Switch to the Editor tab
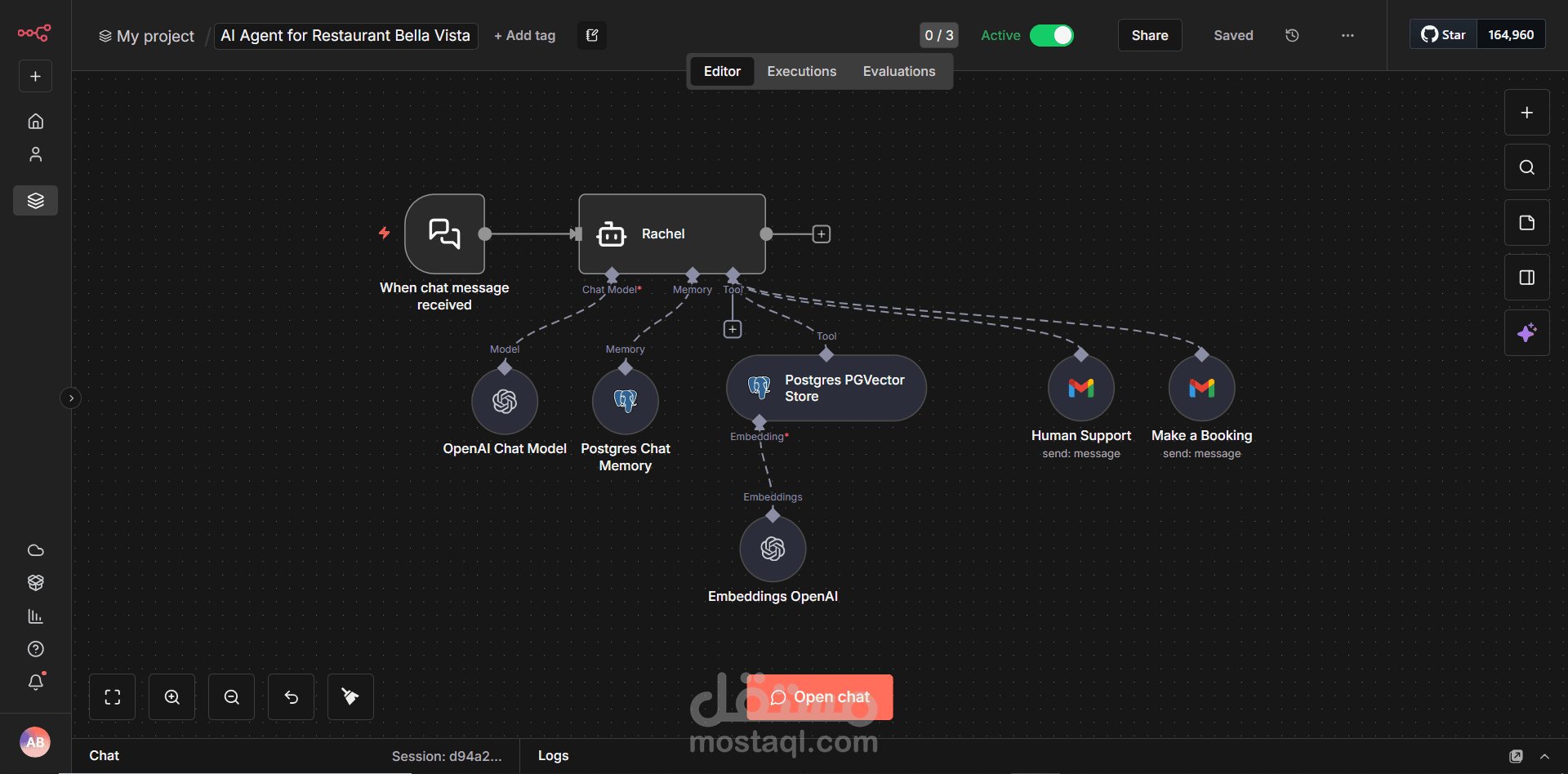 click(722, 72)
